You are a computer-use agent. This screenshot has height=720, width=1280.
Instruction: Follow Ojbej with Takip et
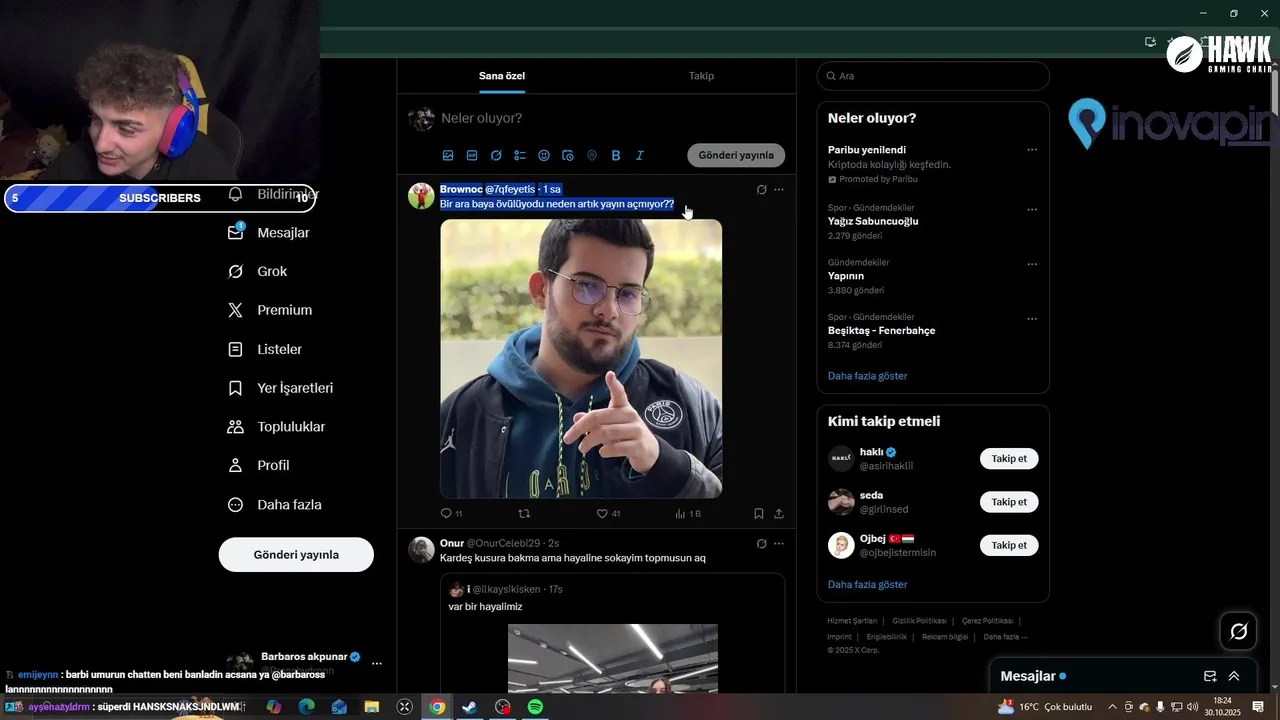point(1009,545)
